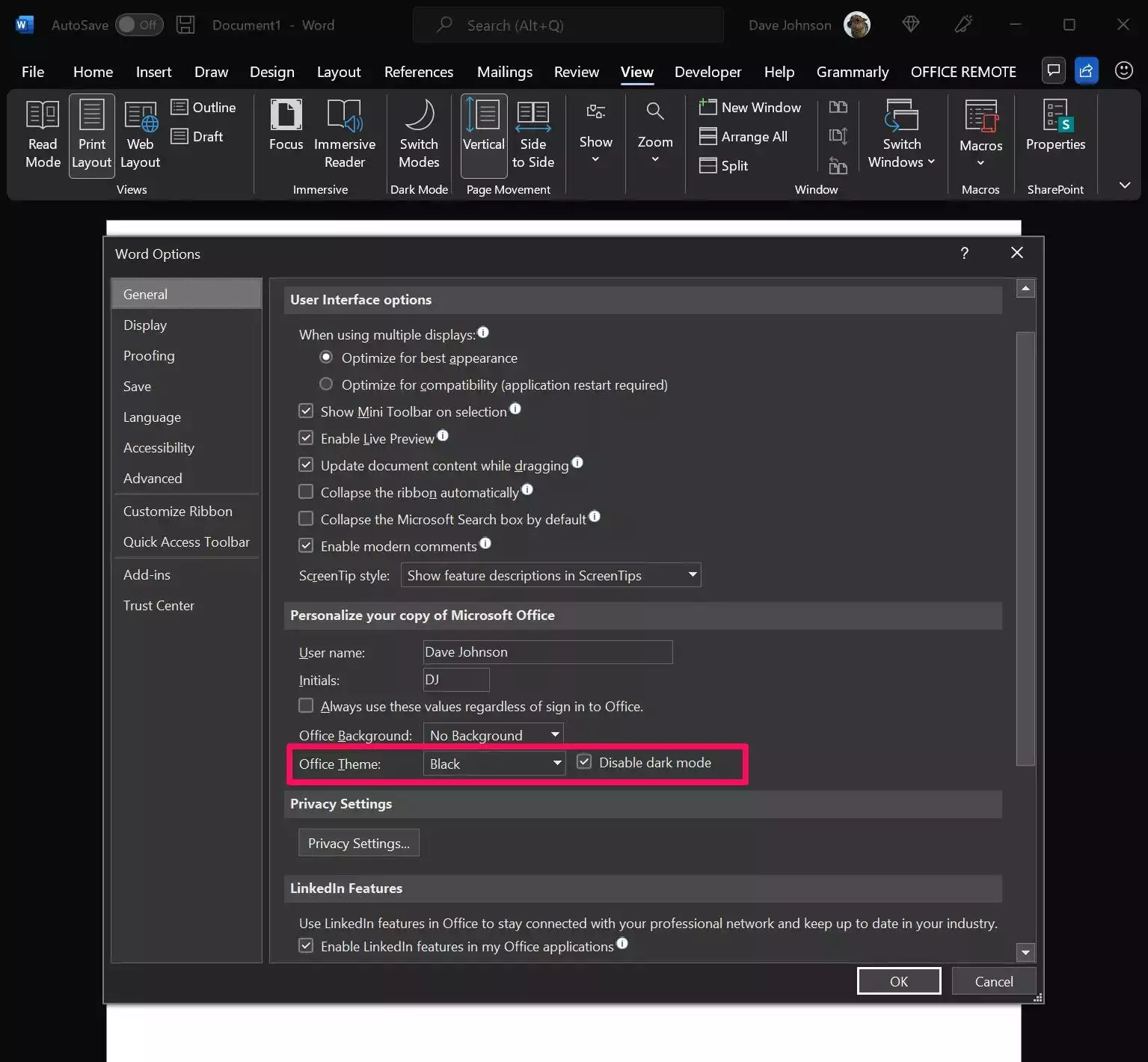1148x1062 pixels.
Task: Click the User name text field
Action: pyautogui.click(x=547, y=652)
